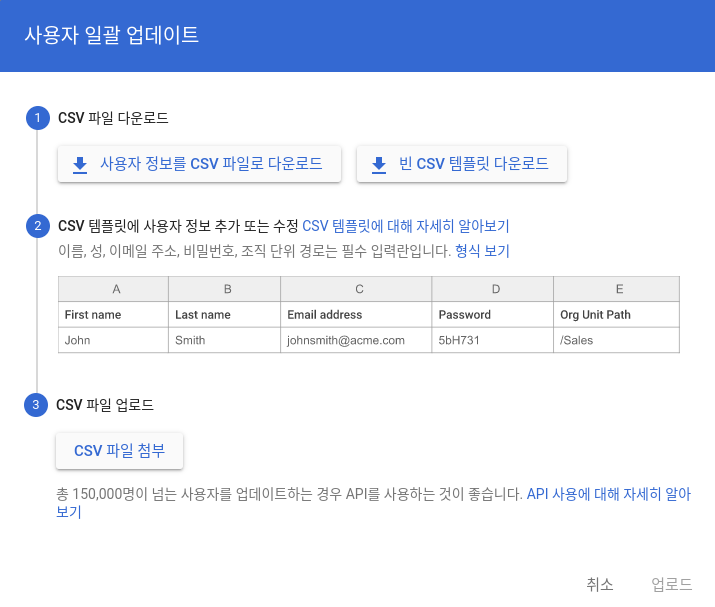
Task: Click download icon beside 사용자 정보를 CSV 파일로 다운로드
Action: coord(80,165)
